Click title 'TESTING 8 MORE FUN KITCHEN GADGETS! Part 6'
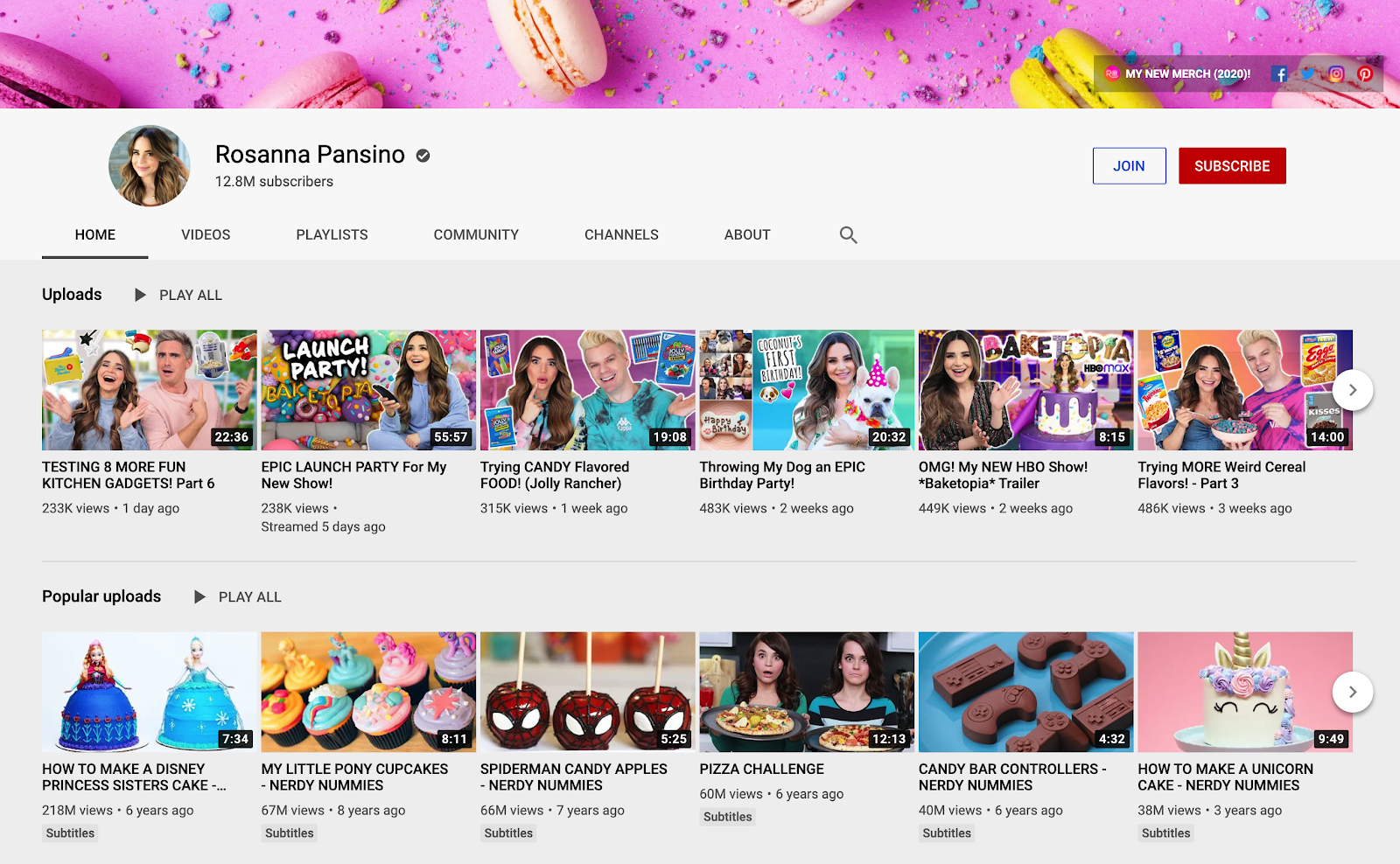 point(129,475)
